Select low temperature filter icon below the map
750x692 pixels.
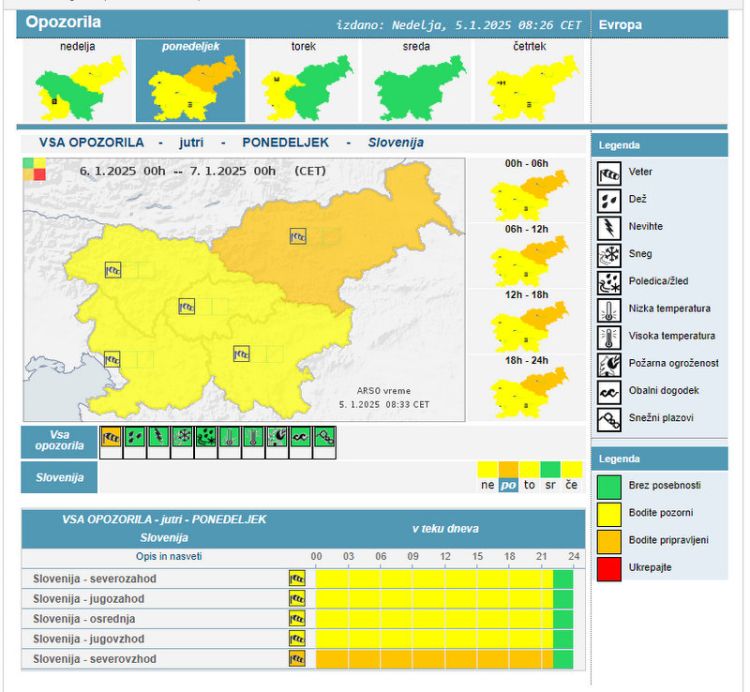[x=229, y=436]
